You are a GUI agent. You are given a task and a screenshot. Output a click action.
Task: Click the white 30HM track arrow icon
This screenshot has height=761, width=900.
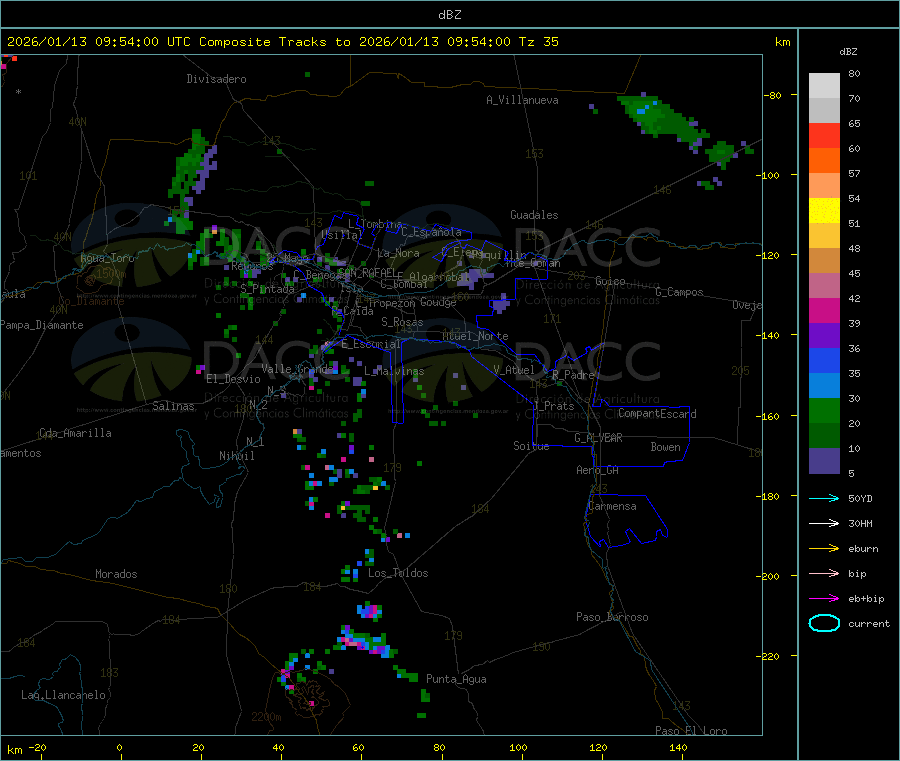coord(824,523)
